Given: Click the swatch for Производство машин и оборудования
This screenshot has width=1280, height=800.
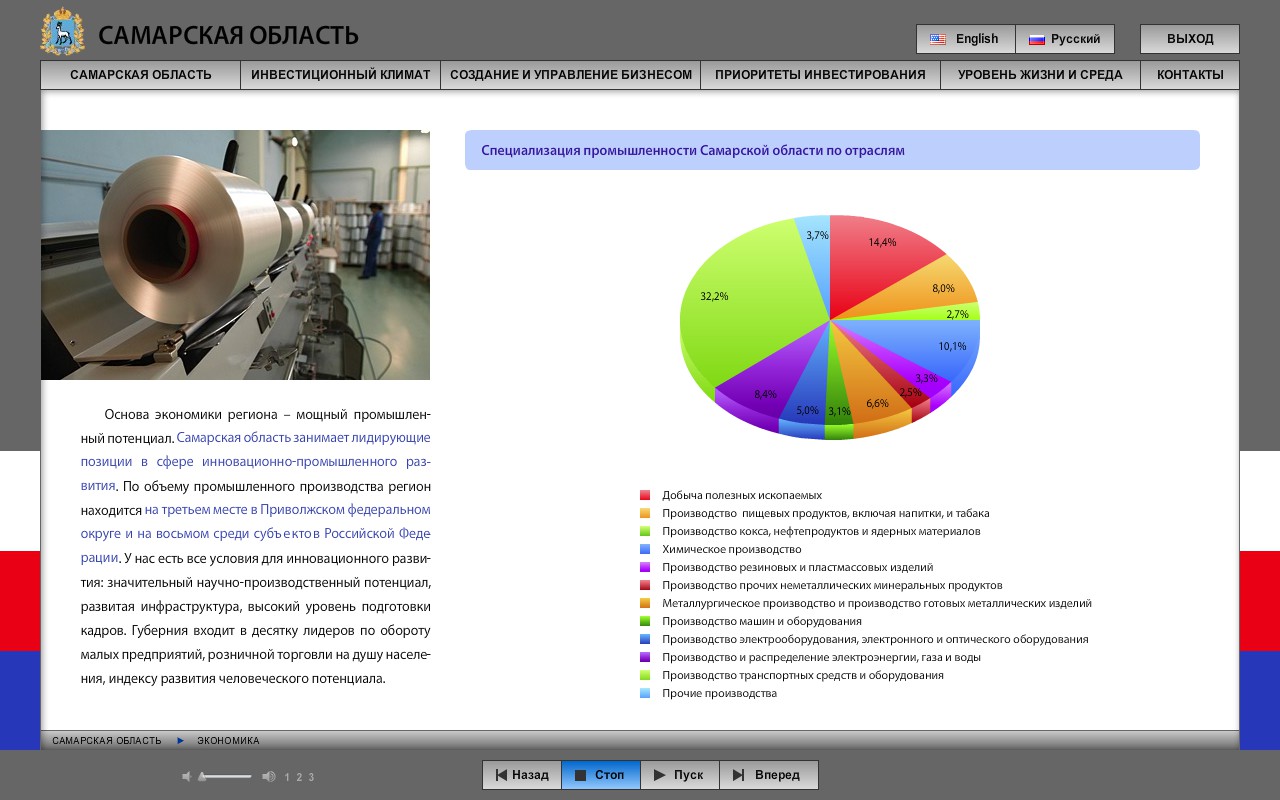Looking at the screenshot, I should click(x=645, y=621).
